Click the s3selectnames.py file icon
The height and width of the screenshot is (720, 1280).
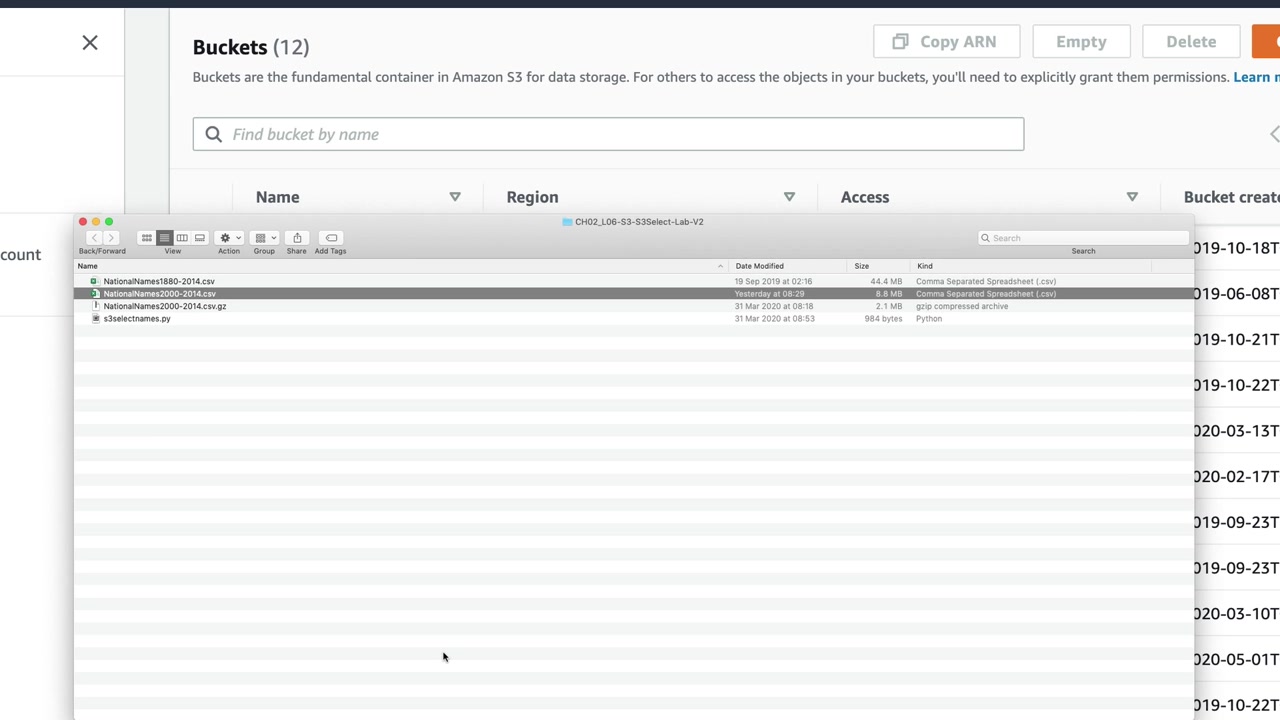click(x=95, y=318)
